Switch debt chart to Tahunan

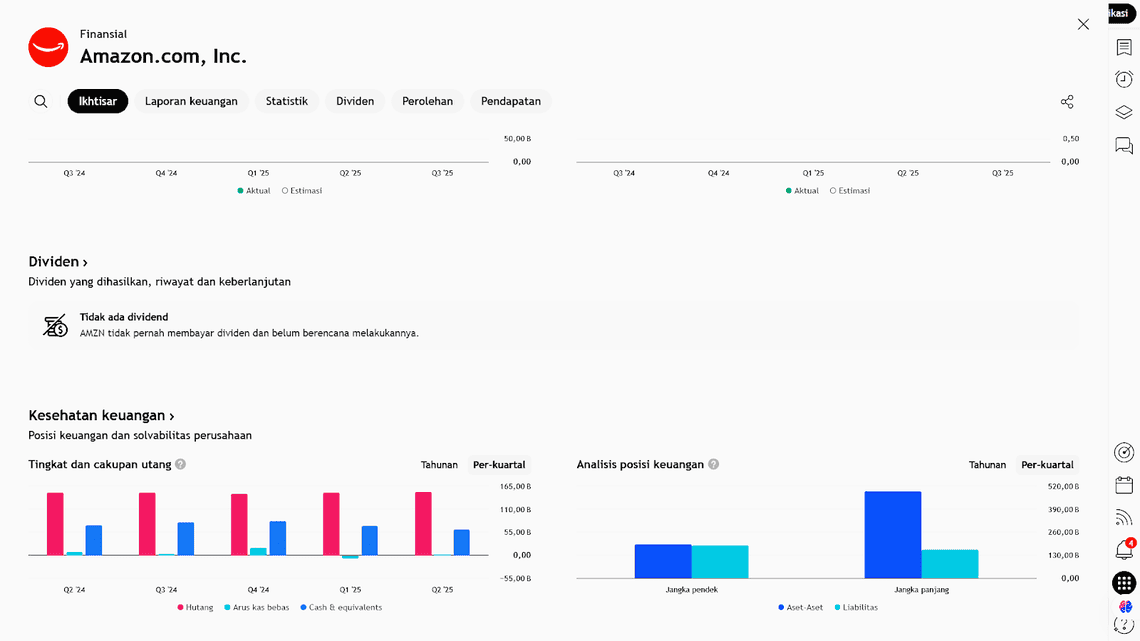pos(439,465)
